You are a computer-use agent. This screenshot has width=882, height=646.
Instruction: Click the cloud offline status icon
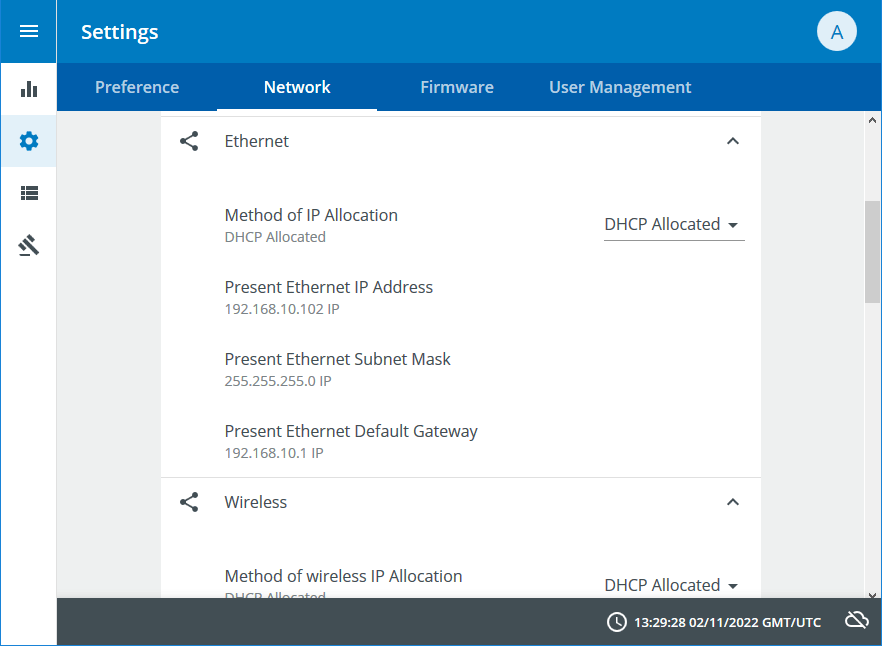[856, 621]
